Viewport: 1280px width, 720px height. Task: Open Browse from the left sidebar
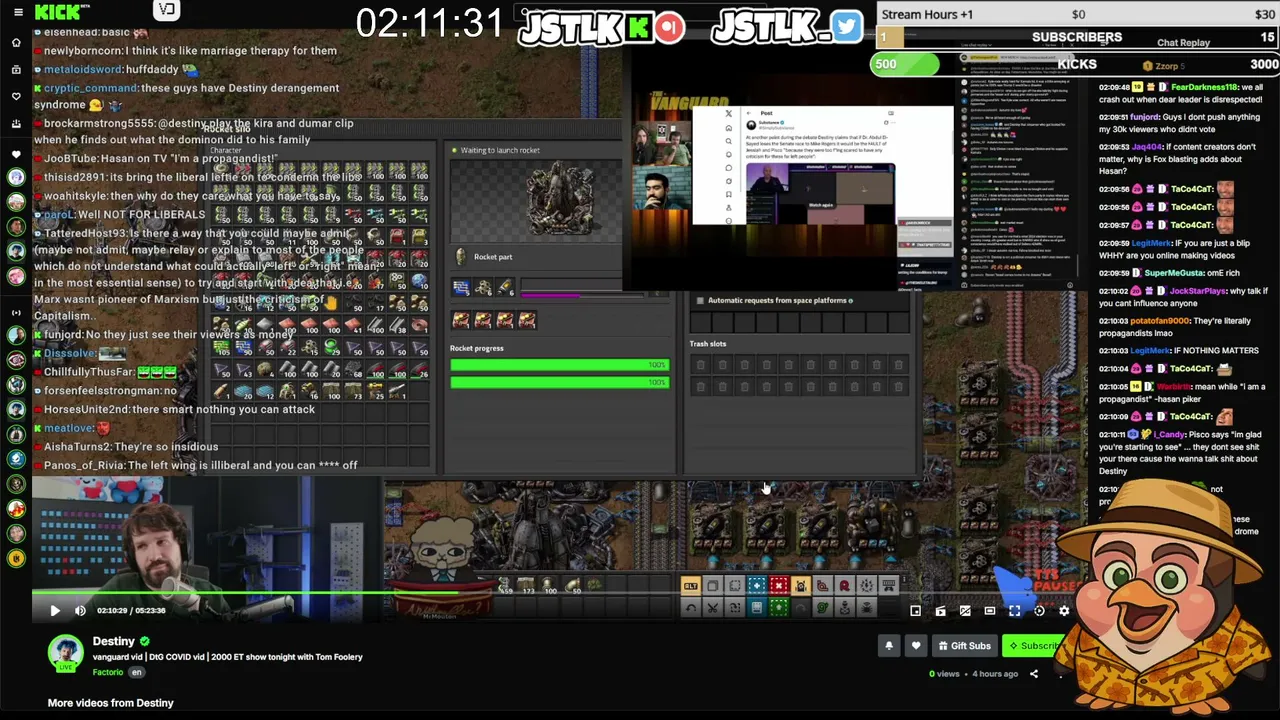coord(16,70)
